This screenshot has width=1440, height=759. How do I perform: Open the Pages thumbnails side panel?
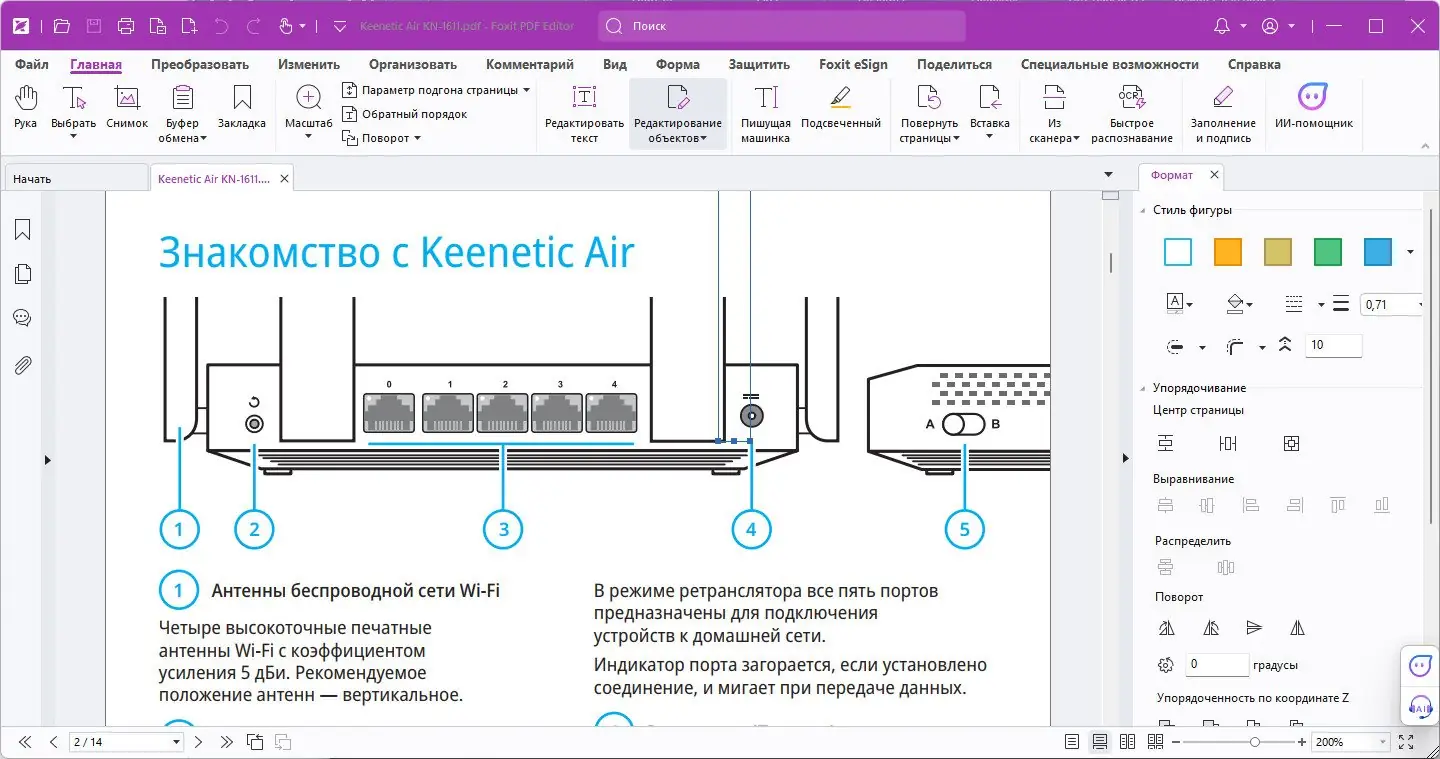(x=22, y=274)
